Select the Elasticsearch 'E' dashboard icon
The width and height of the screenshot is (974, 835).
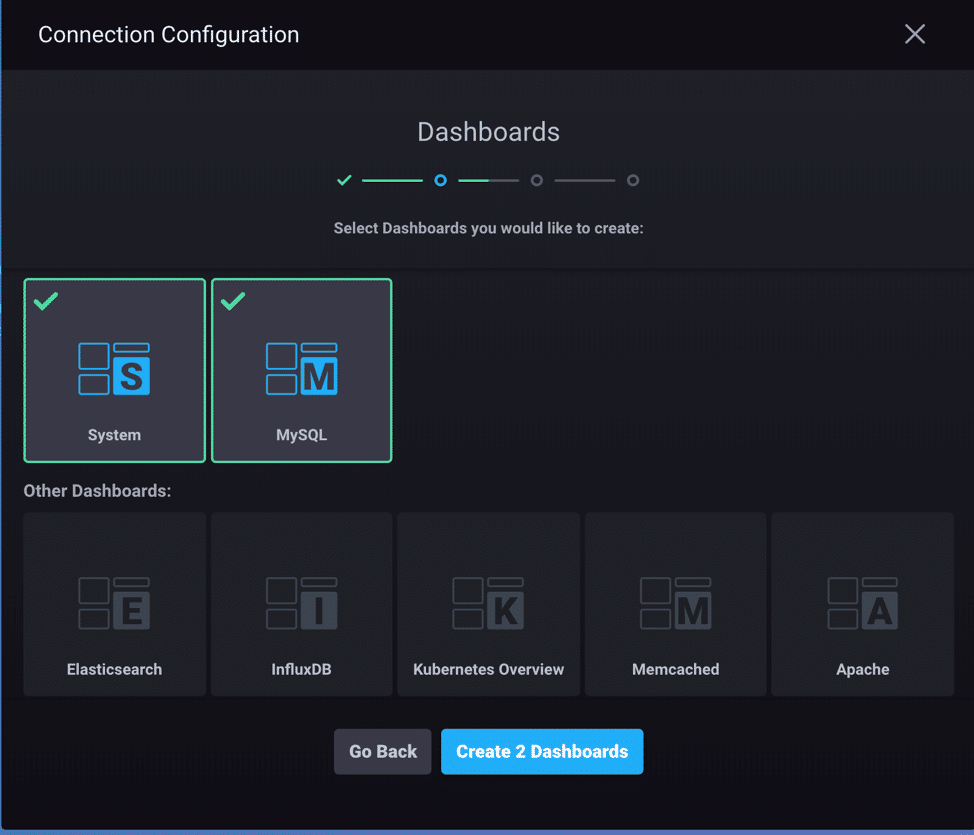114,603
